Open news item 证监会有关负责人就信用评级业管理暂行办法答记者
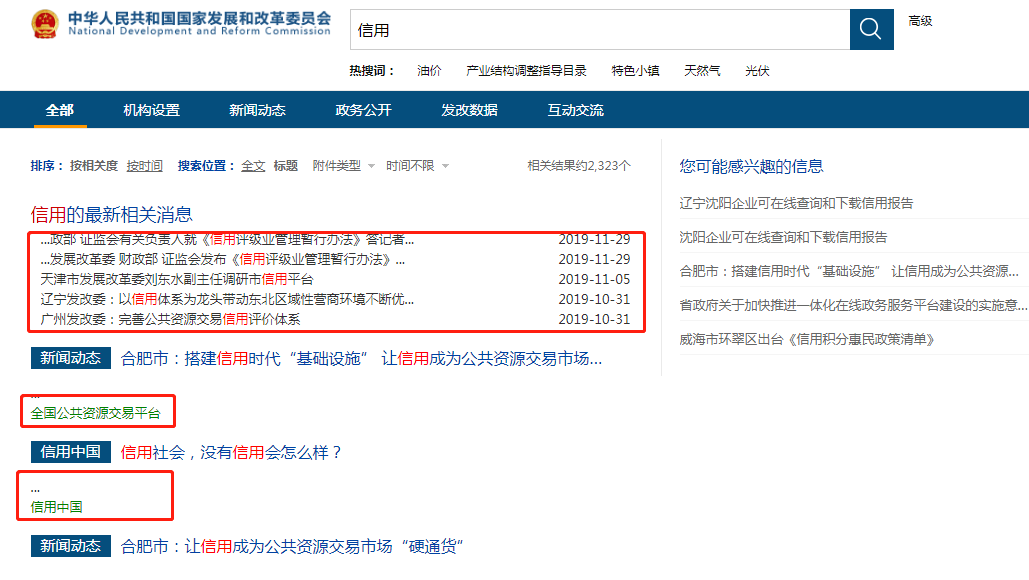This screenshot has height=580, width=1029. [x=227, y=240]
